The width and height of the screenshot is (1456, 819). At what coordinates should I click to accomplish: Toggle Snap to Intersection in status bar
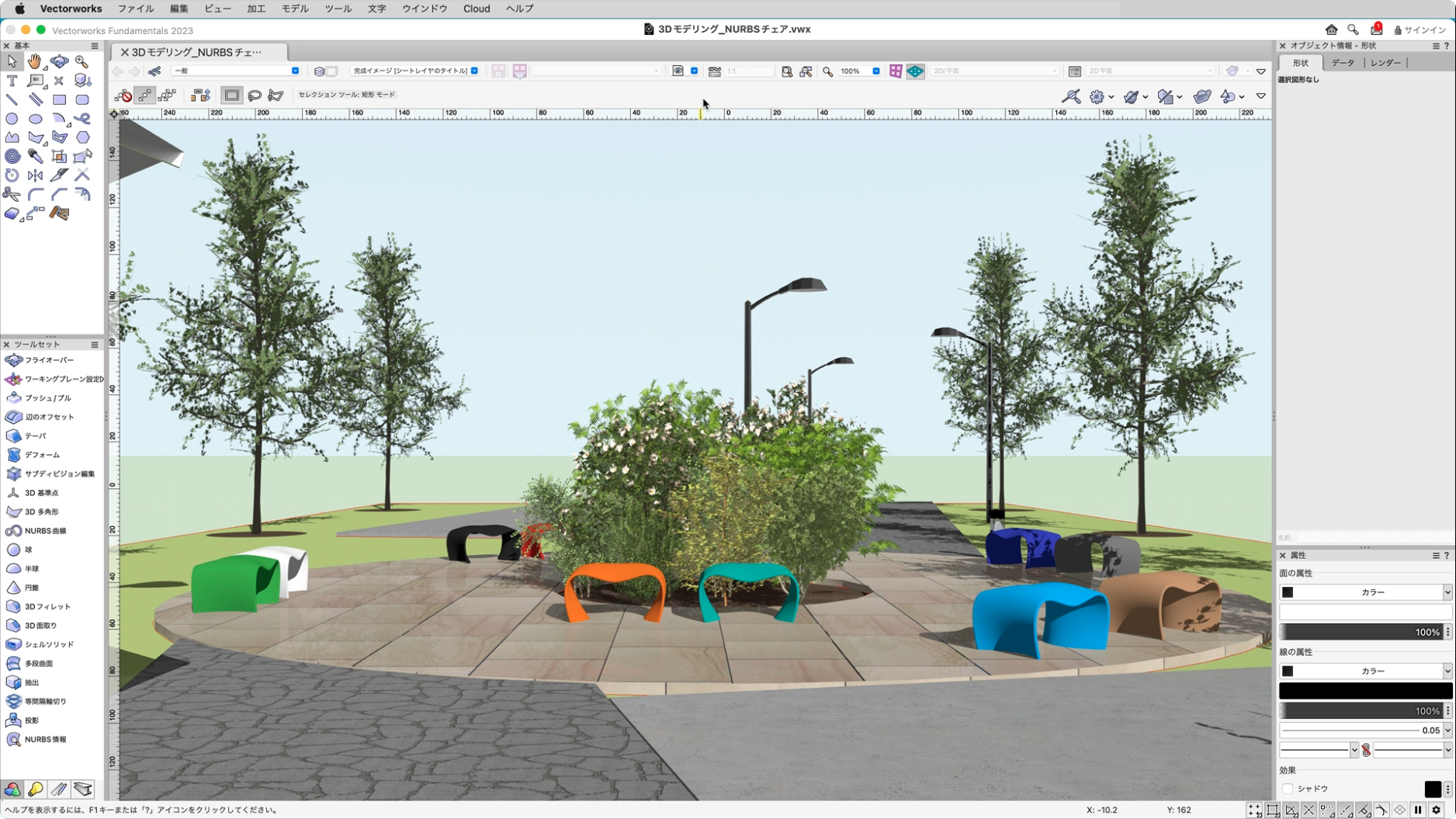(x=1309, y=810)
